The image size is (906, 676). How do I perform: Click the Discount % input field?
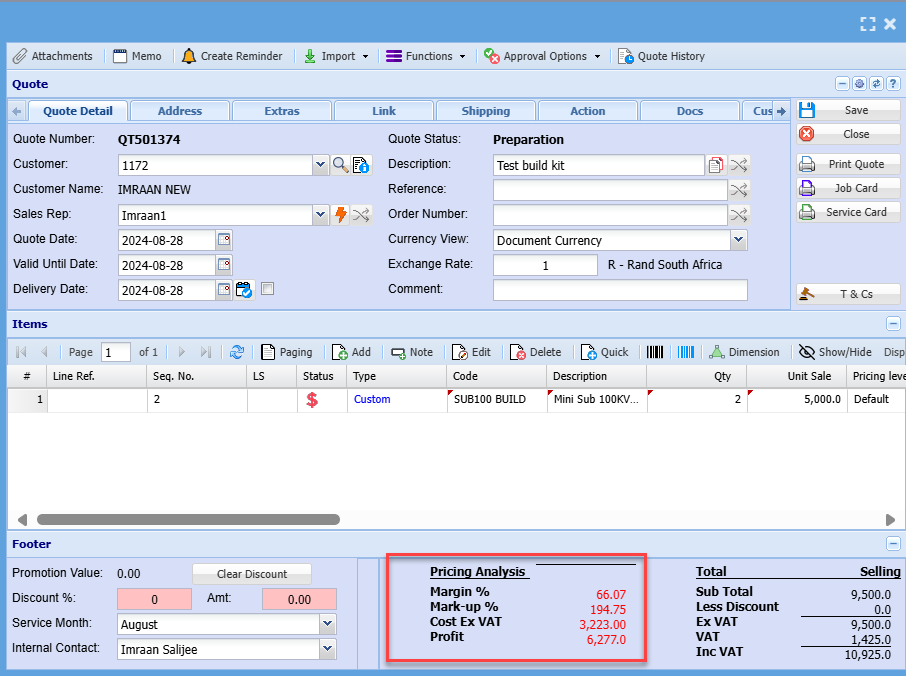(x=155, y=599)
